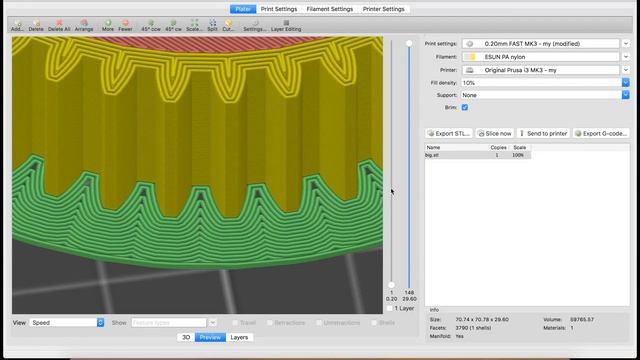This screenshot has width=640, height=360.
Task: Enable the 1 Layer checkbox
Action: [x=390, y=308]
